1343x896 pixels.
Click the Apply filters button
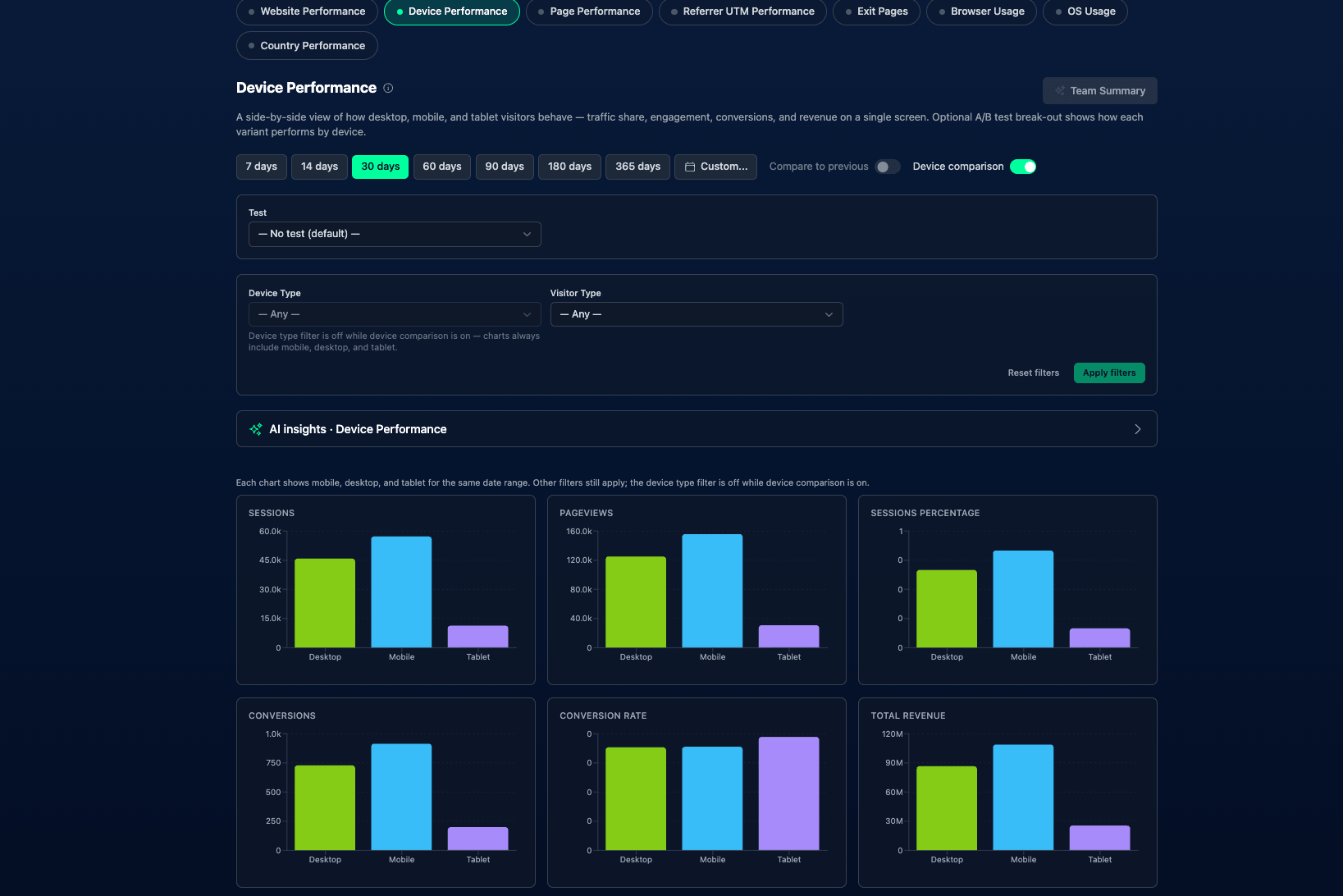coord(1109,373)
